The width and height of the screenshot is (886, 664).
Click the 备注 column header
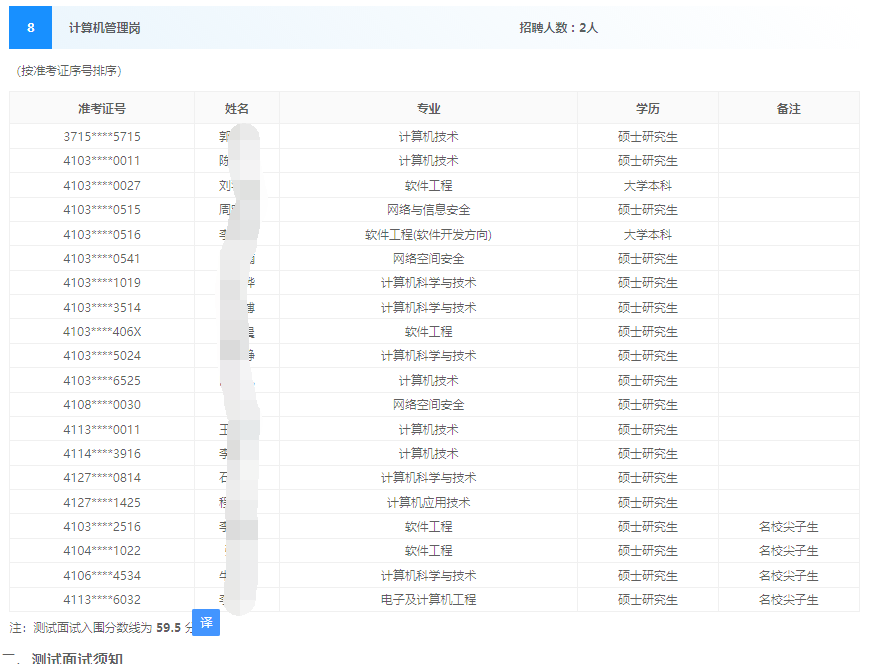pyautogui.click(x=788, y=109)
